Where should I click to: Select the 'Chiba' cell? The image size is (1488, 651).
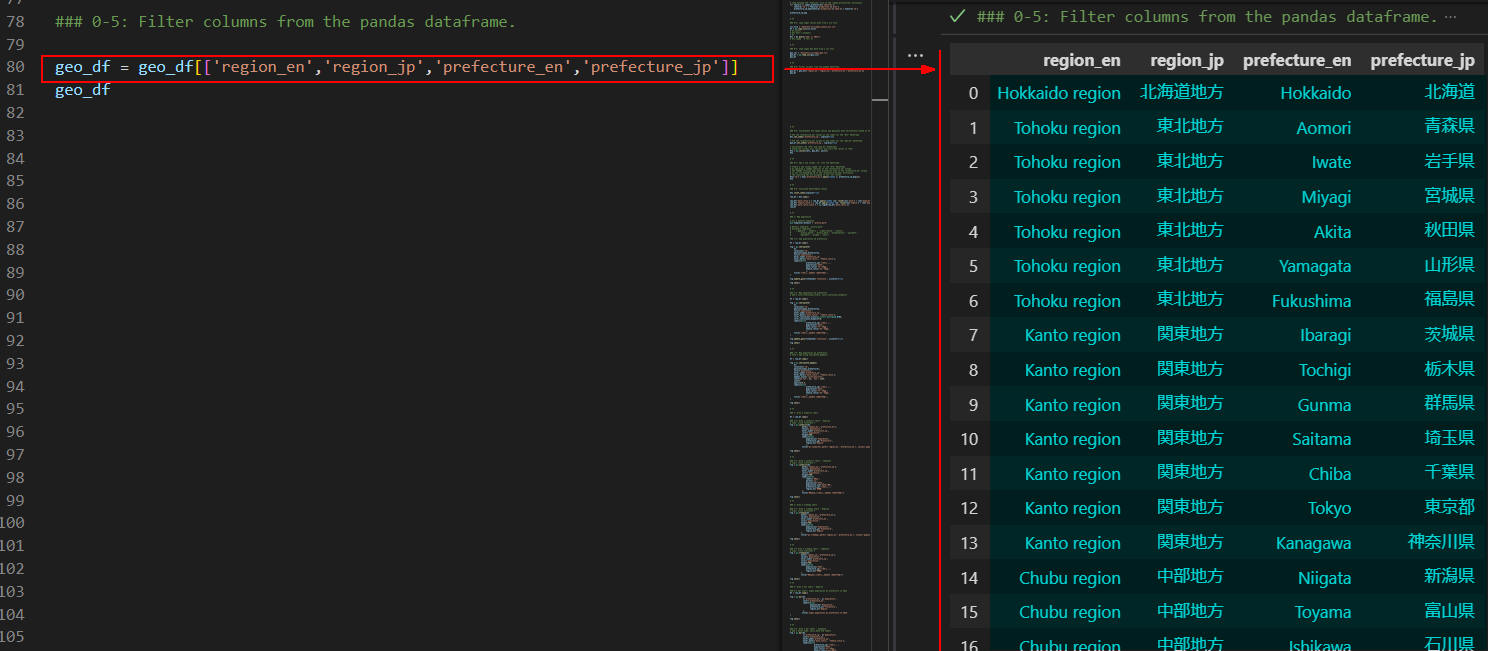(x=1330, y=474)
